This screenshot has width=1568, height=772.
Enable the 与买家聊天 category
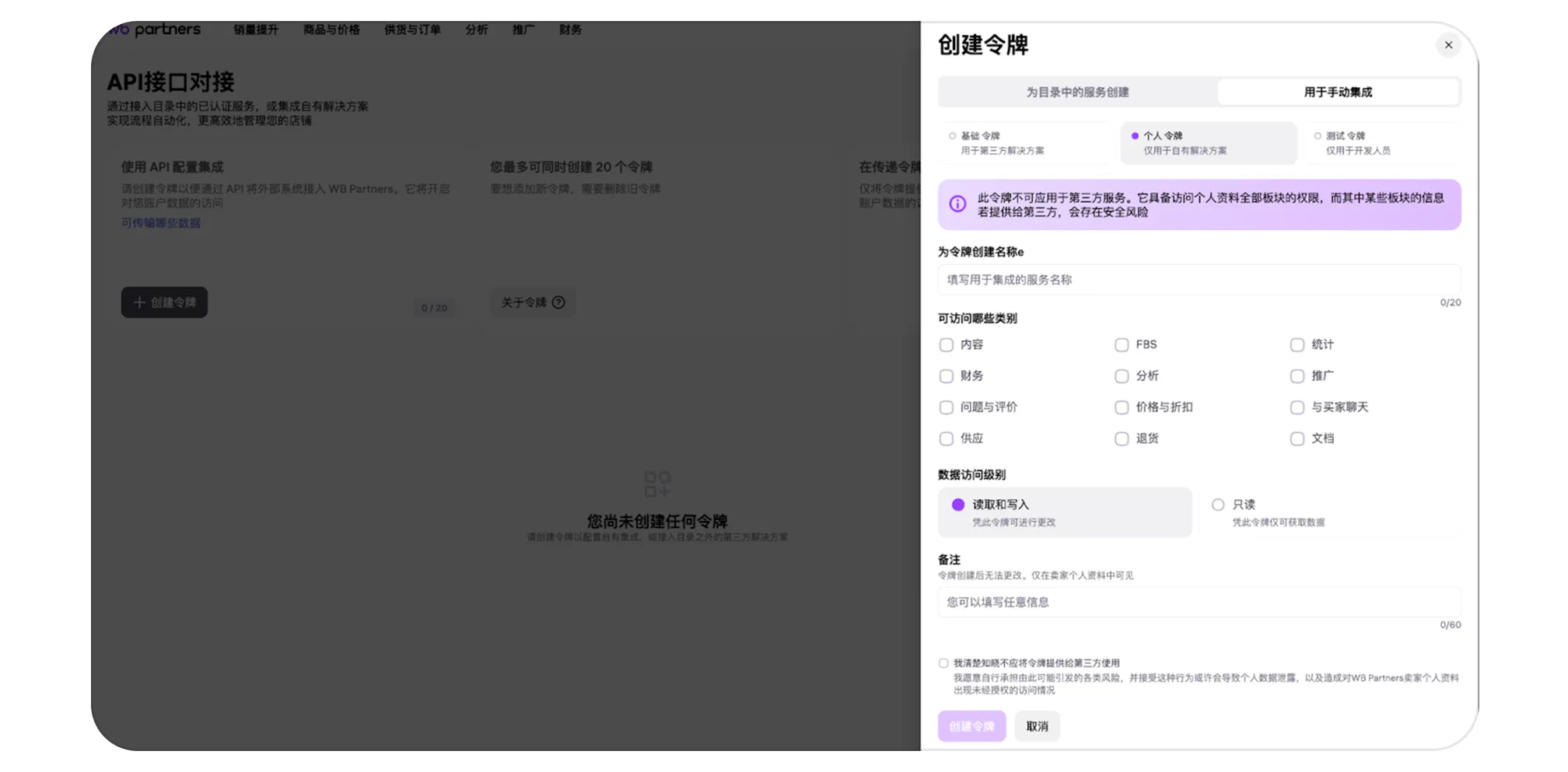click(x=1297, y=407)
